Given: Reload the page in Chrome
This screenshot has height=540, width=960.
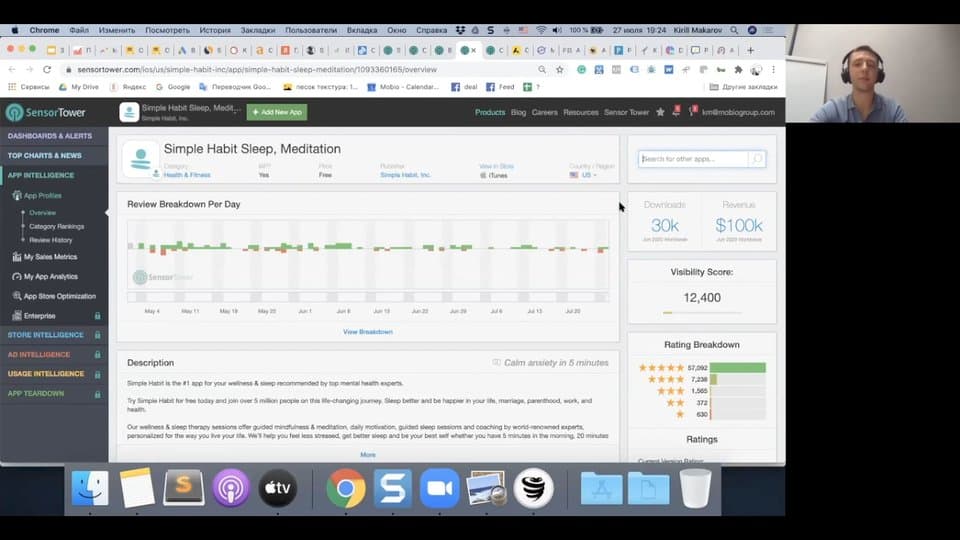Looking at the screenshot, I should (47, 70).
